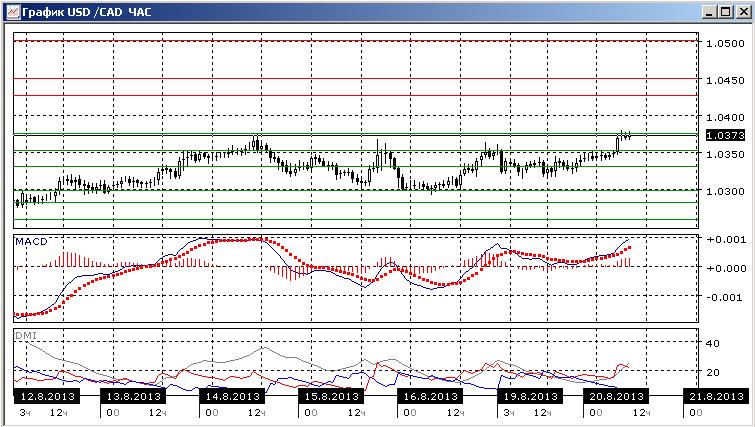The image size is (755, 427).
Task: Select the 1.0300 price axis label
Action: pyautogui.click(x=725, y=192)
